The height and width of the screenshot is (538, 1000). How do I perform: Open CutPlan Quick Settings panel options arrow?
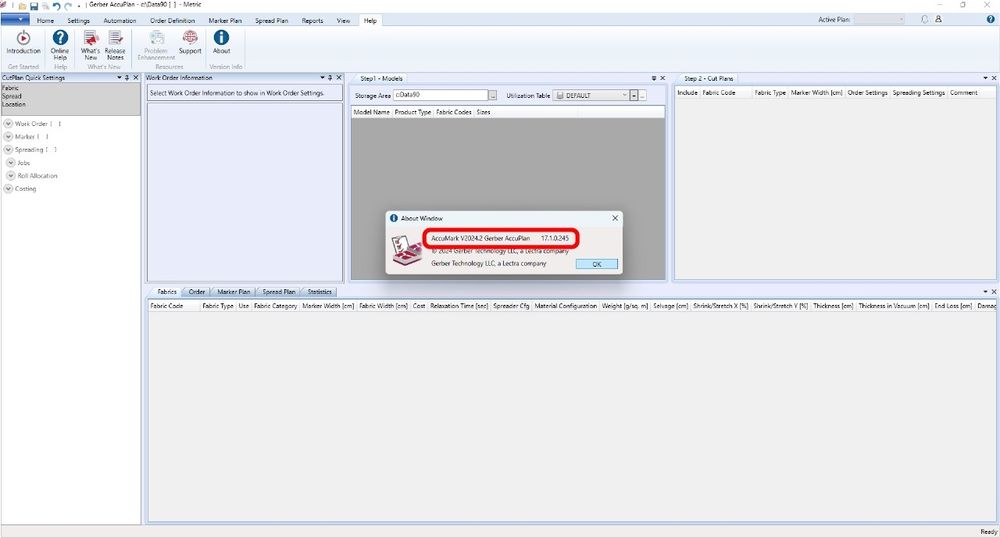click(119, 78)
